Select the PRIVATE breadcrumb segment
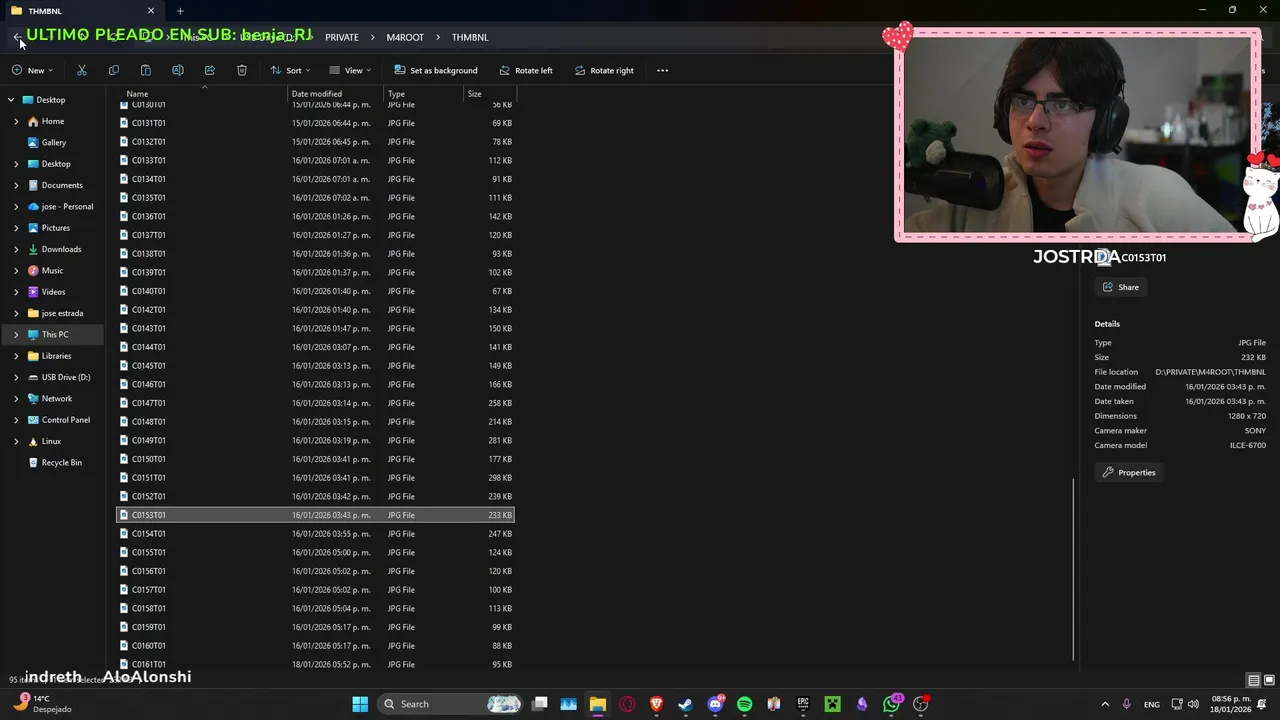 click(x=342, y=37)
